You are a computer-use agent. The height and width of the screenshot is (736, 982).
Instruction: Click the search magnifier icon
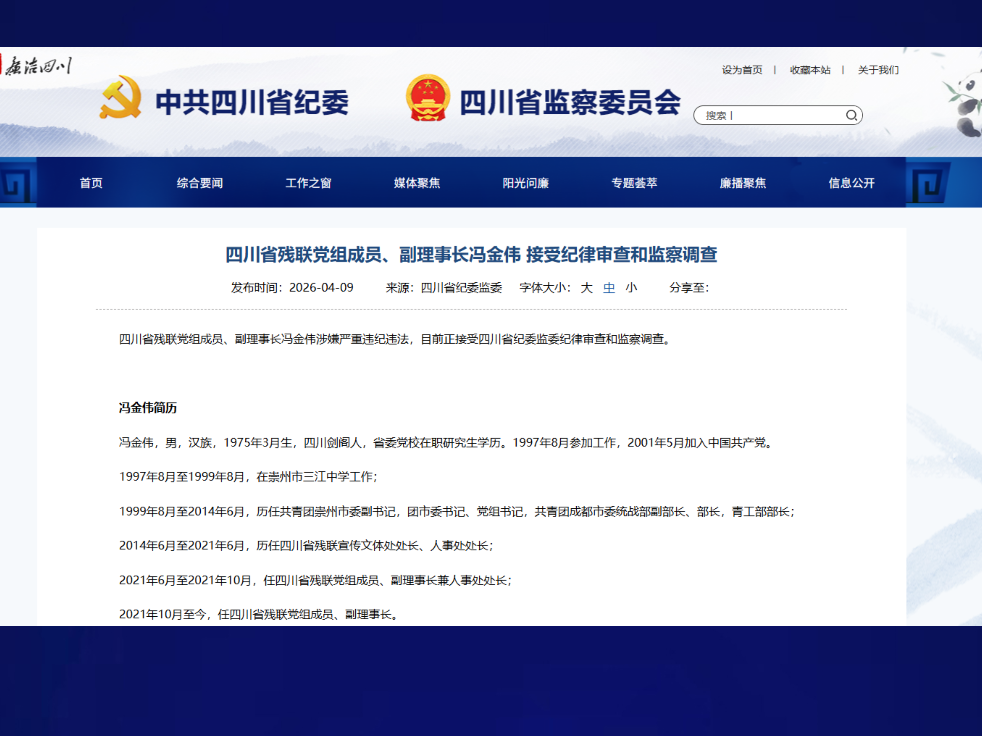pyautogui.click(x=851, y=115)
